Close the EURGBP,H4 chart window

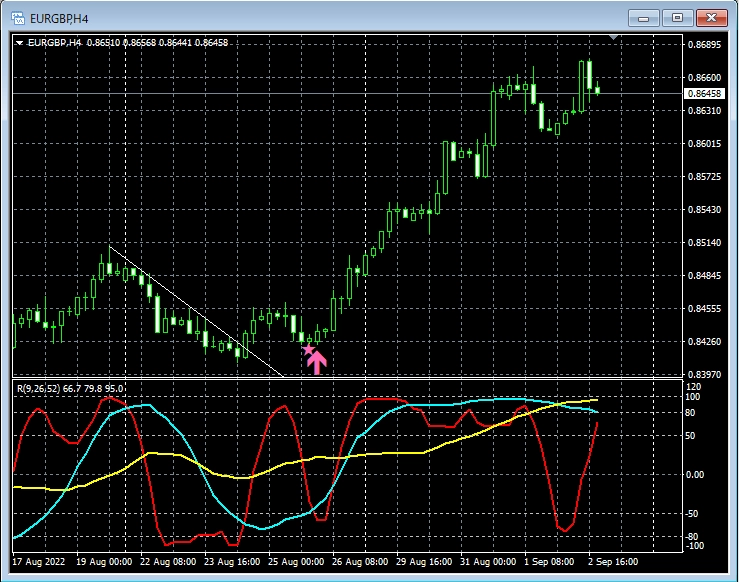(711, 17)
